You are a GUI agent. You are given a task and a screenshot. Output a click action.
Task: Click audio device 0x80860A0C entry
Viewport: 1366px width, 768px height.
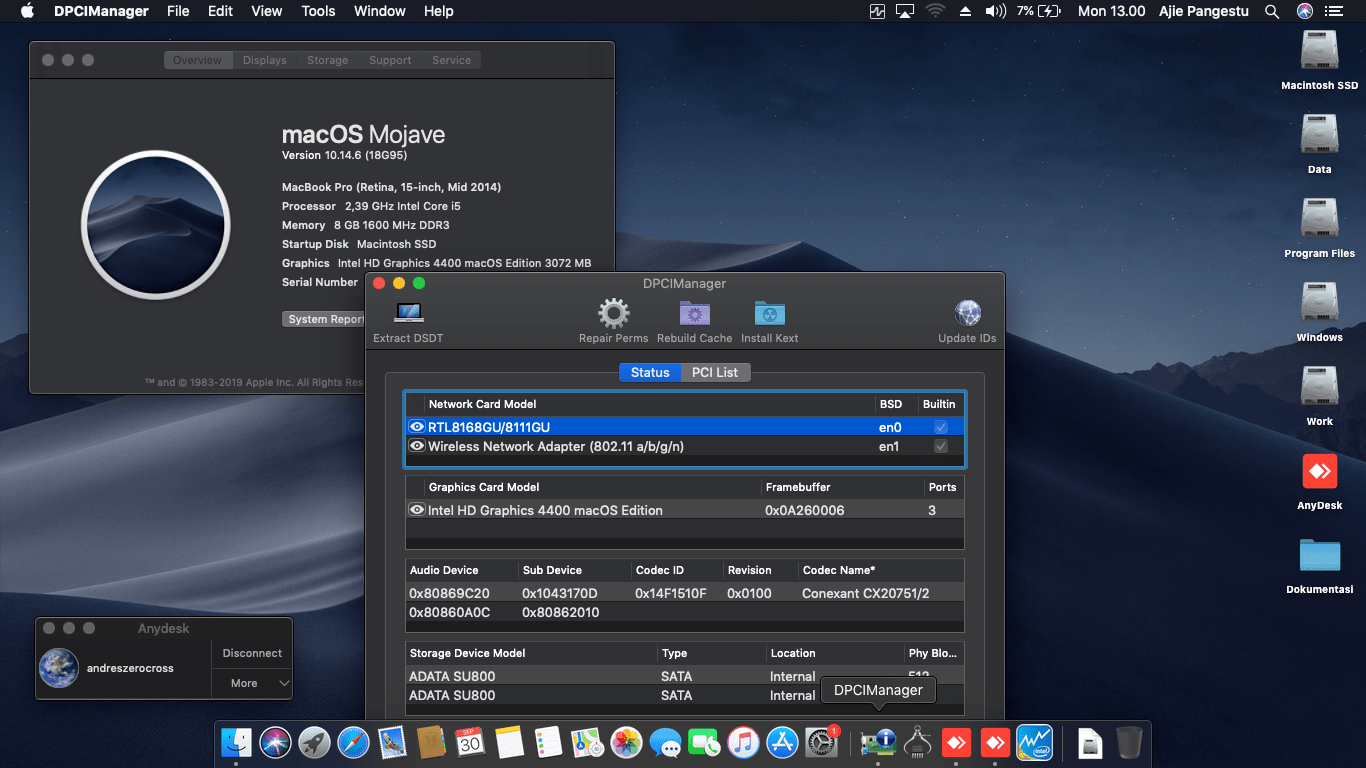(x=449, y=612)
